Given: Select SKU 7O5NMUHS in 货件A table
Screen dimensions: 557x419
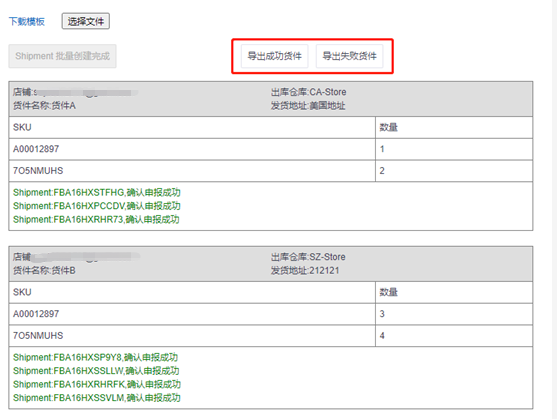Looking at the screenshot, I should tap(38, 171).
